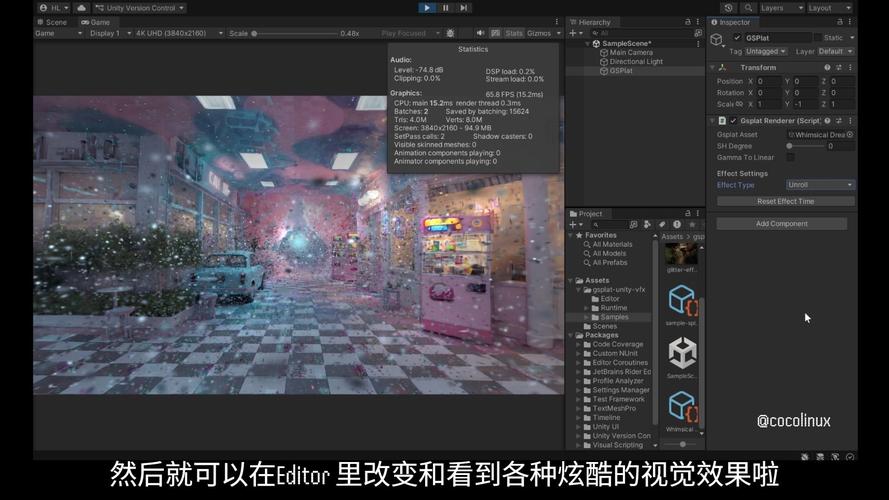The image size is (889, 500).
Task: Open Game view more options menu
Action: pos(557,22)
